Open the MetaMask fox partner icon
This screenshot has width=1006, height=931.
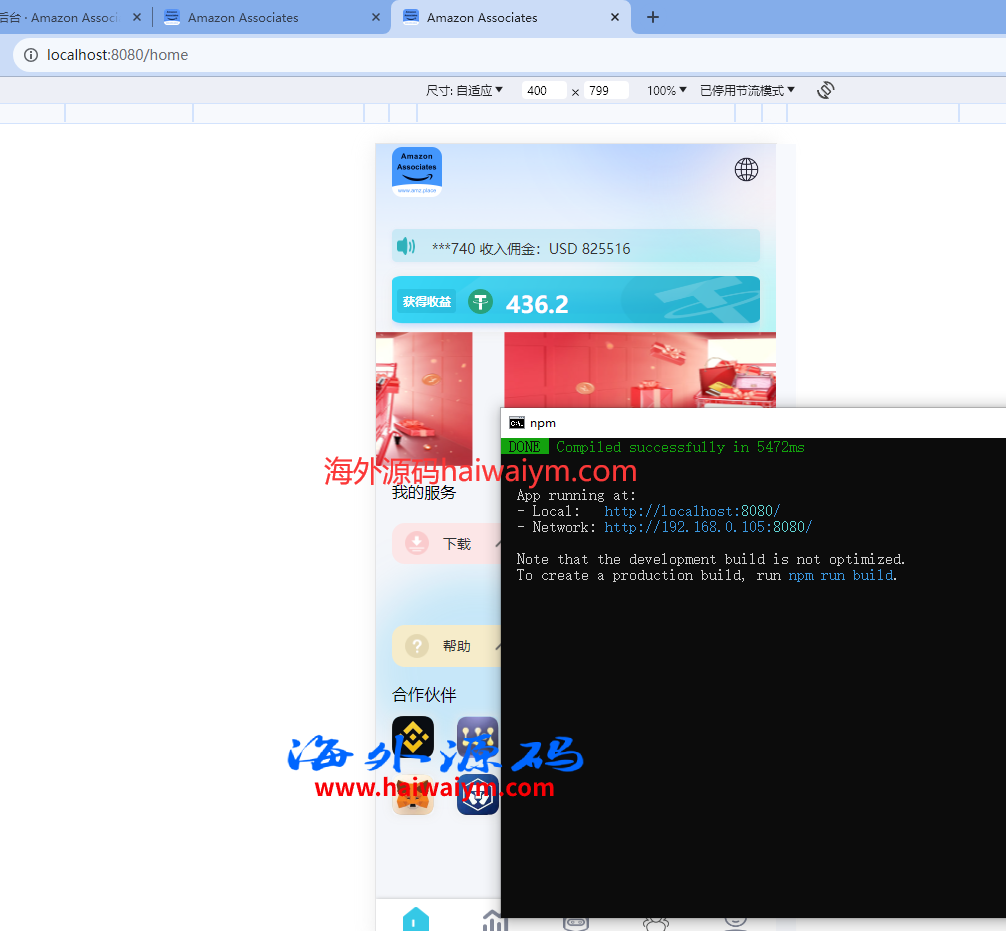tap(413, 795)
